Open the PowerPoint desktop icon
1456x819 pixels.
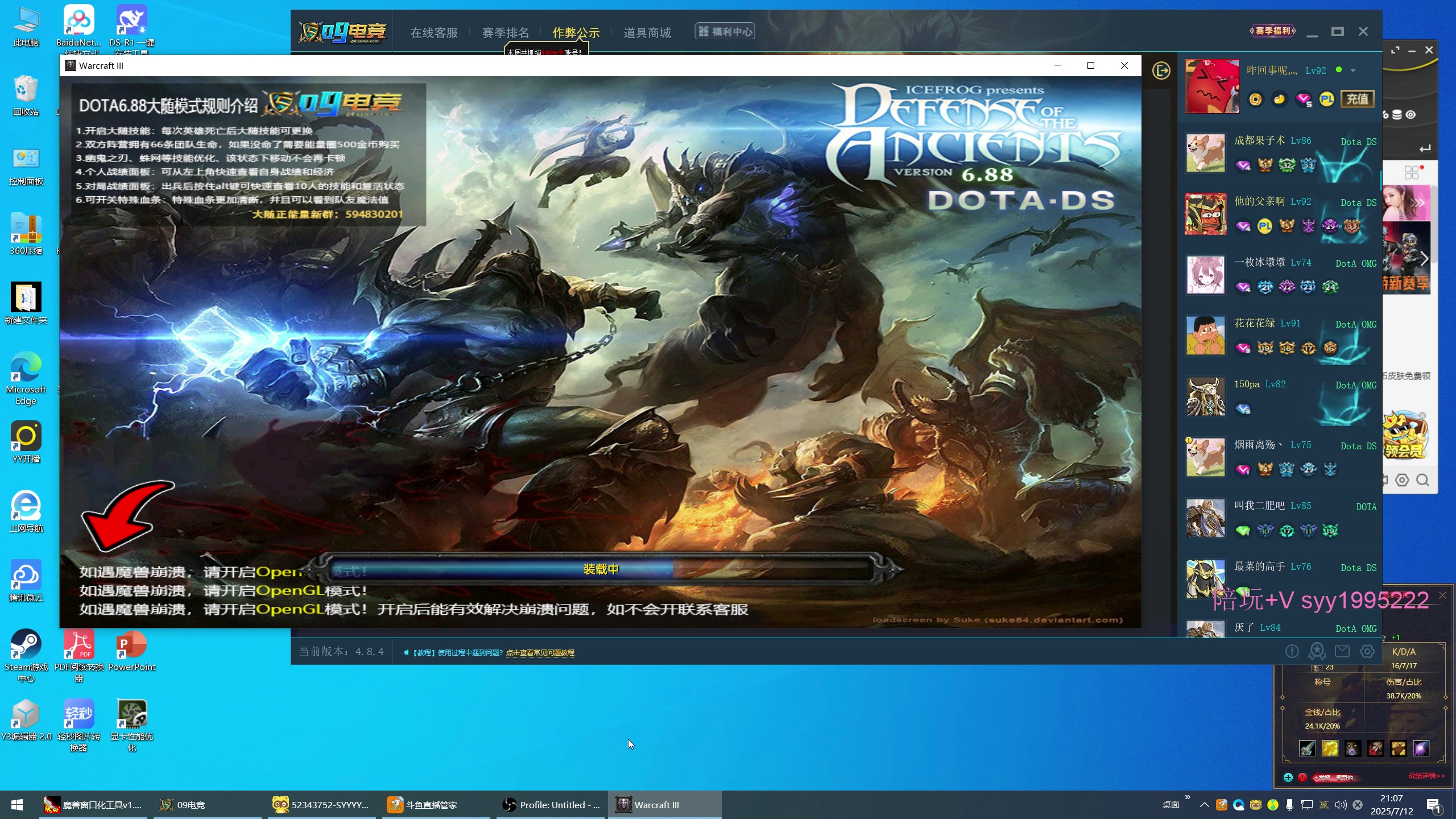(x=131, y=651)
